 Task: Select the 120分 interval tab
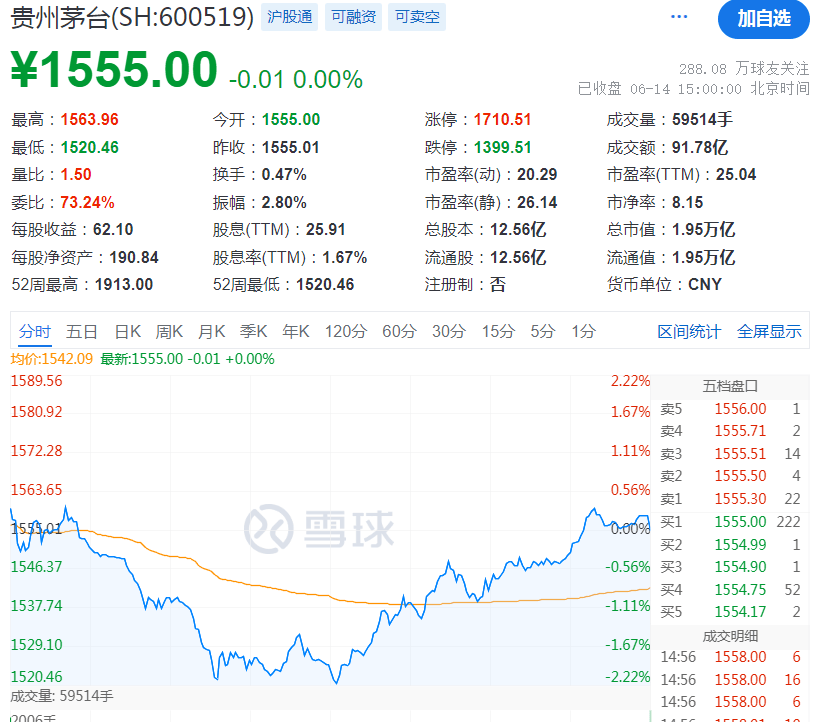pos(346,331)
